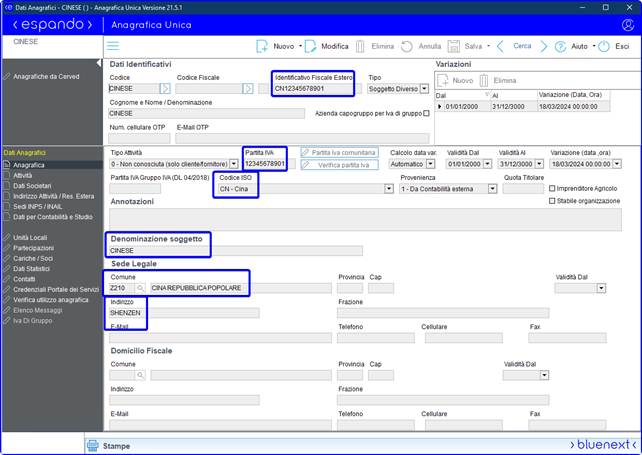
Task: Open the Calcolo data var. Automatico dropdown
Action: point(430,164)
